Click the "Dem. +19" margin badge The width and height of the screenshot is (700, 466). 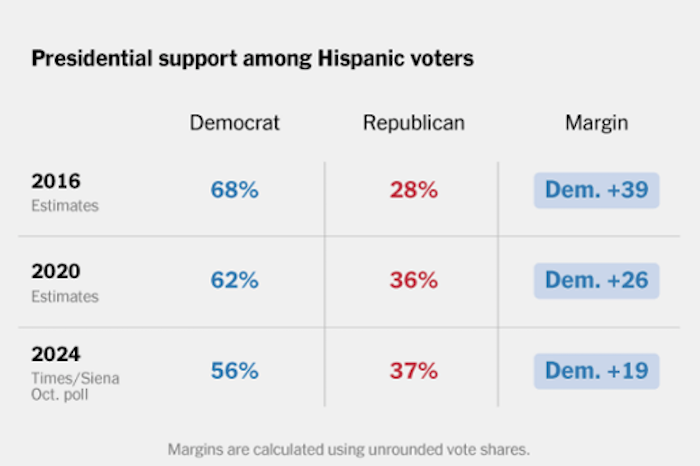tap(596, 371)
